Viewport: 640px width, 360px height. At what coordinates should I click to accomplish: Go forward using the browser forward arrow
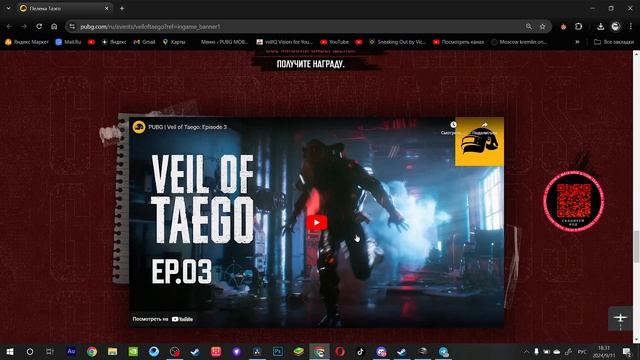(24, 27)
